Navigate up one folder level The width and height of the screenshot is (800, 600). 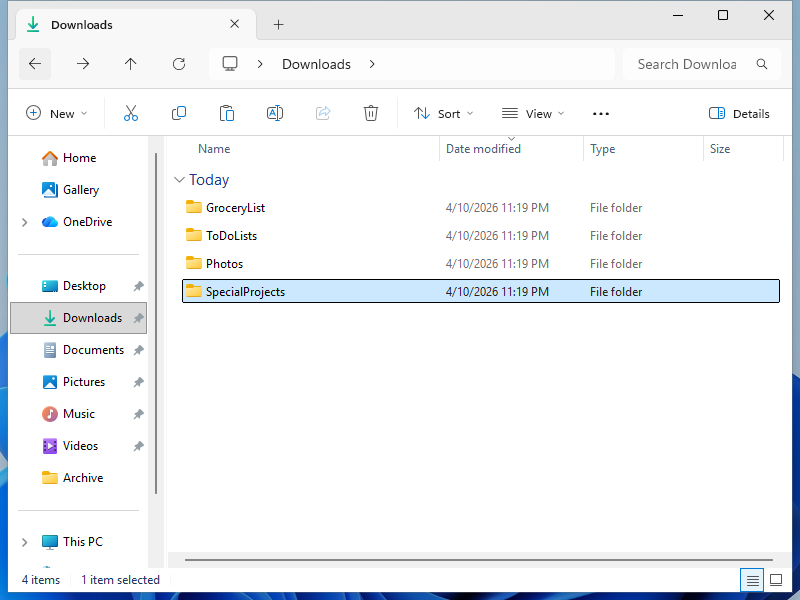click(131, 64)
